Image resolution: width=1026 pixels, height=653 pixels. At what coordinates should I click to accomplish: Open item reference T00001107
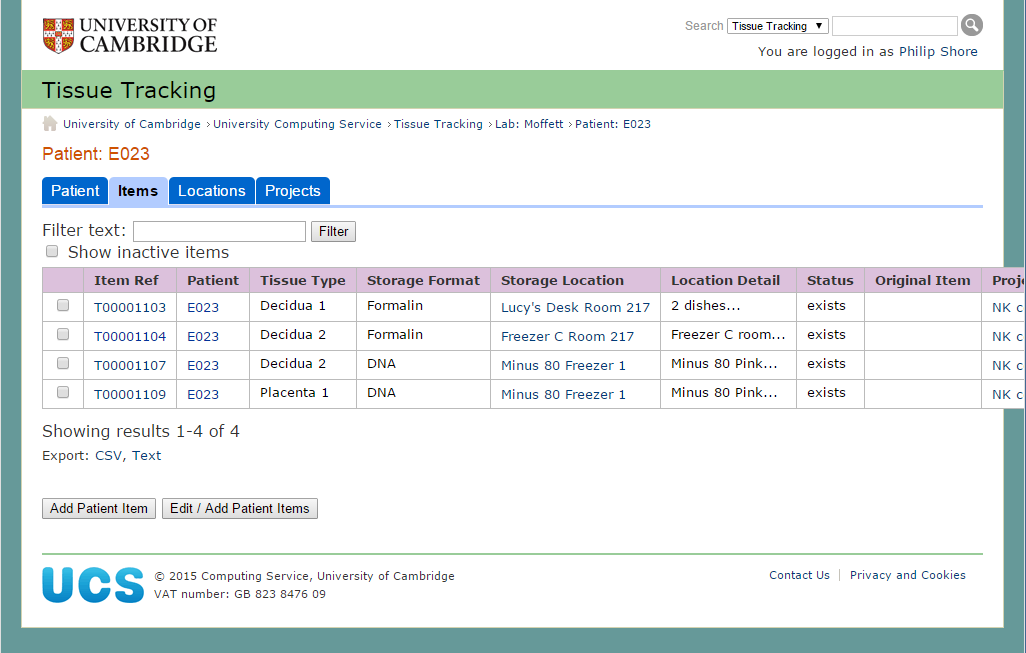pyautogui.click(x=130, y=365)
